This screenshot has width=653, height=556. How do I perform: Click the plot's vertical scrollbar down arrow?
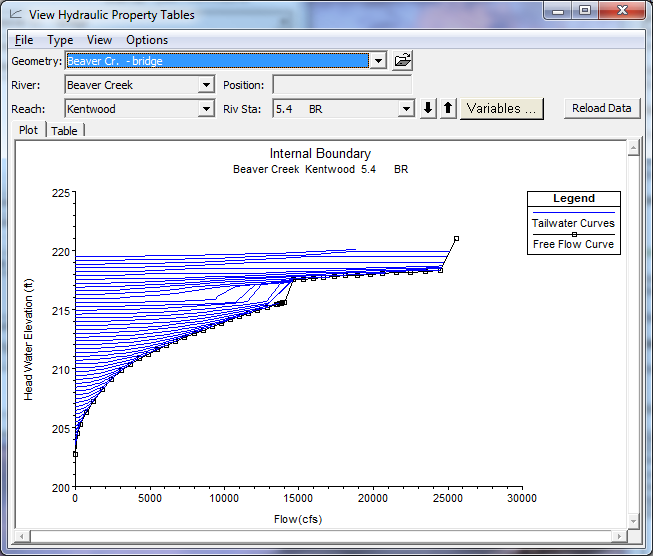(632, 520)
